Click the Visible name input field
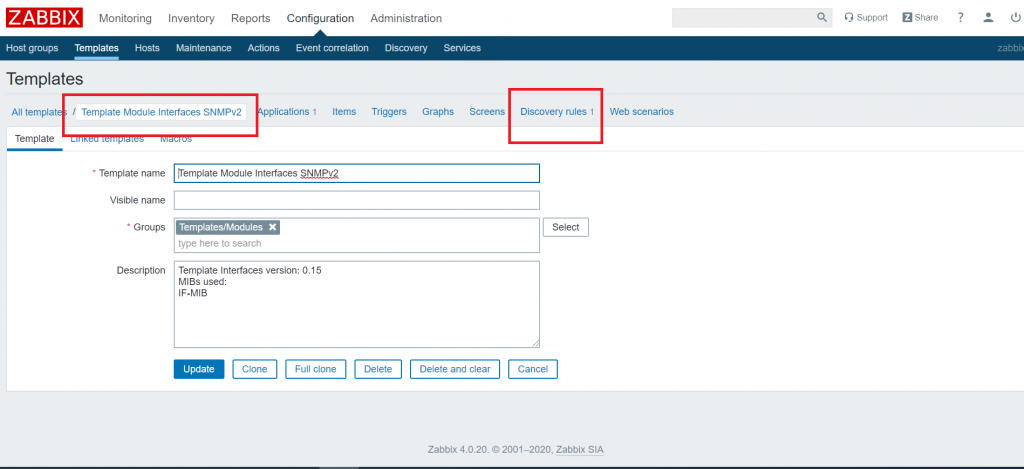The width and height of the screenshot is (1024, 469). 357,200
